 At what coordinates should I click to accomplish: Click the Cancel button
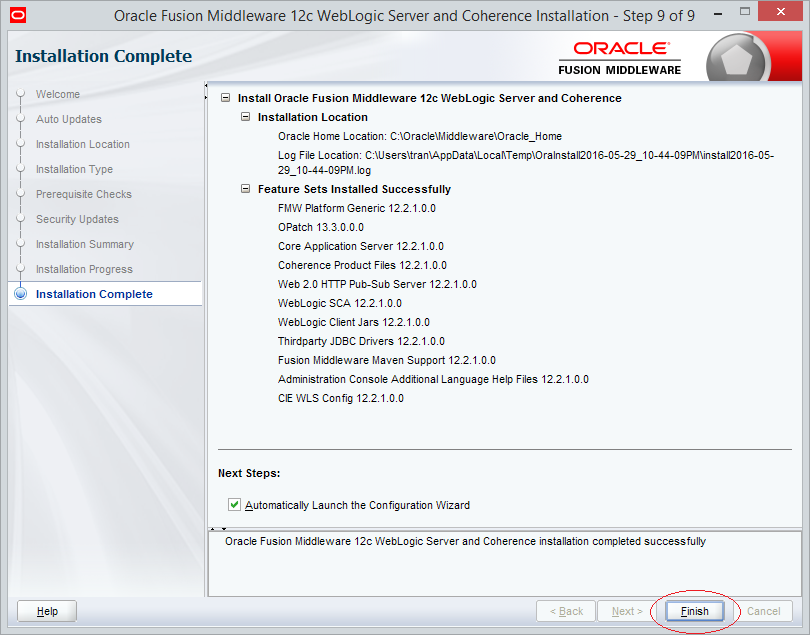point(763,611)
